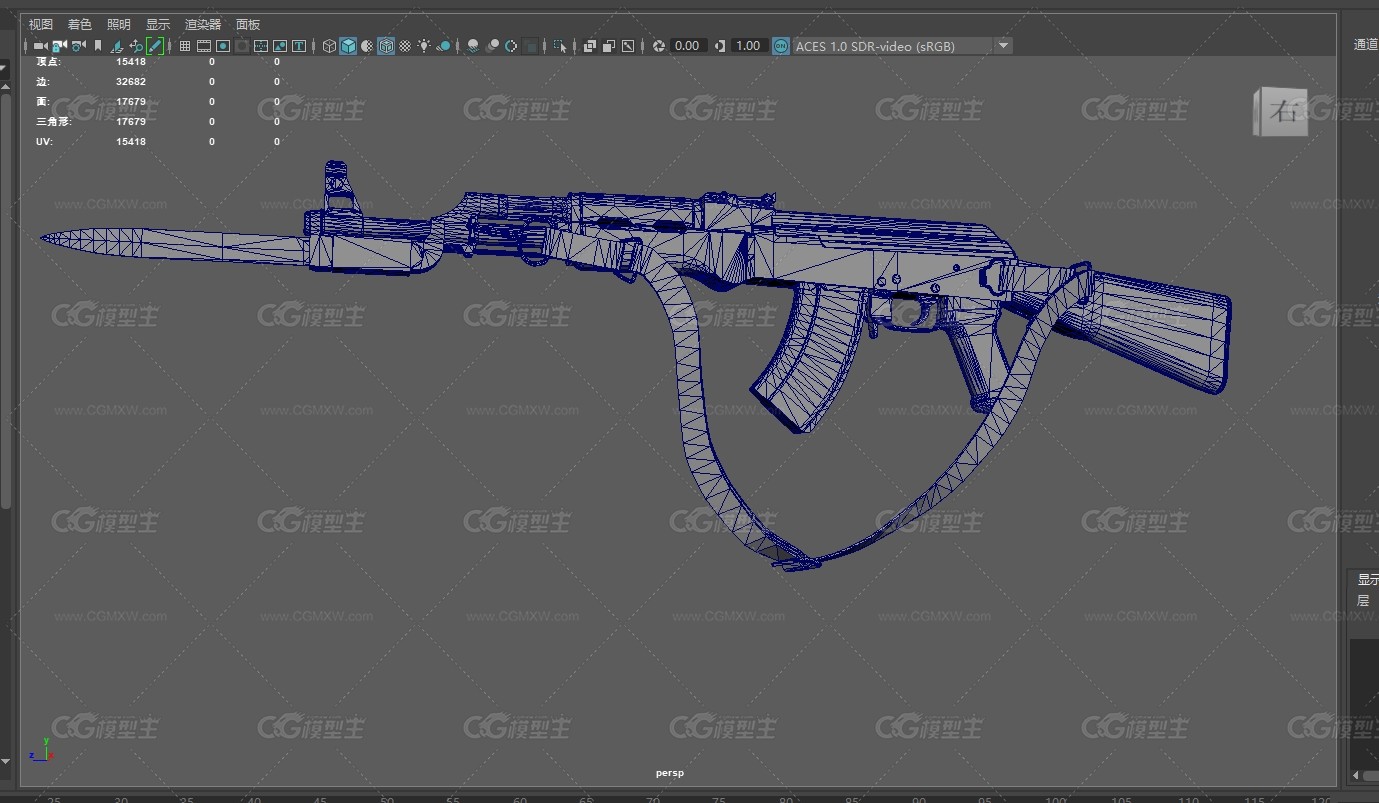Screen dimensions: 1379x803
Task: Toggle X-Ray Joints icon
Action: coord(628,46)
